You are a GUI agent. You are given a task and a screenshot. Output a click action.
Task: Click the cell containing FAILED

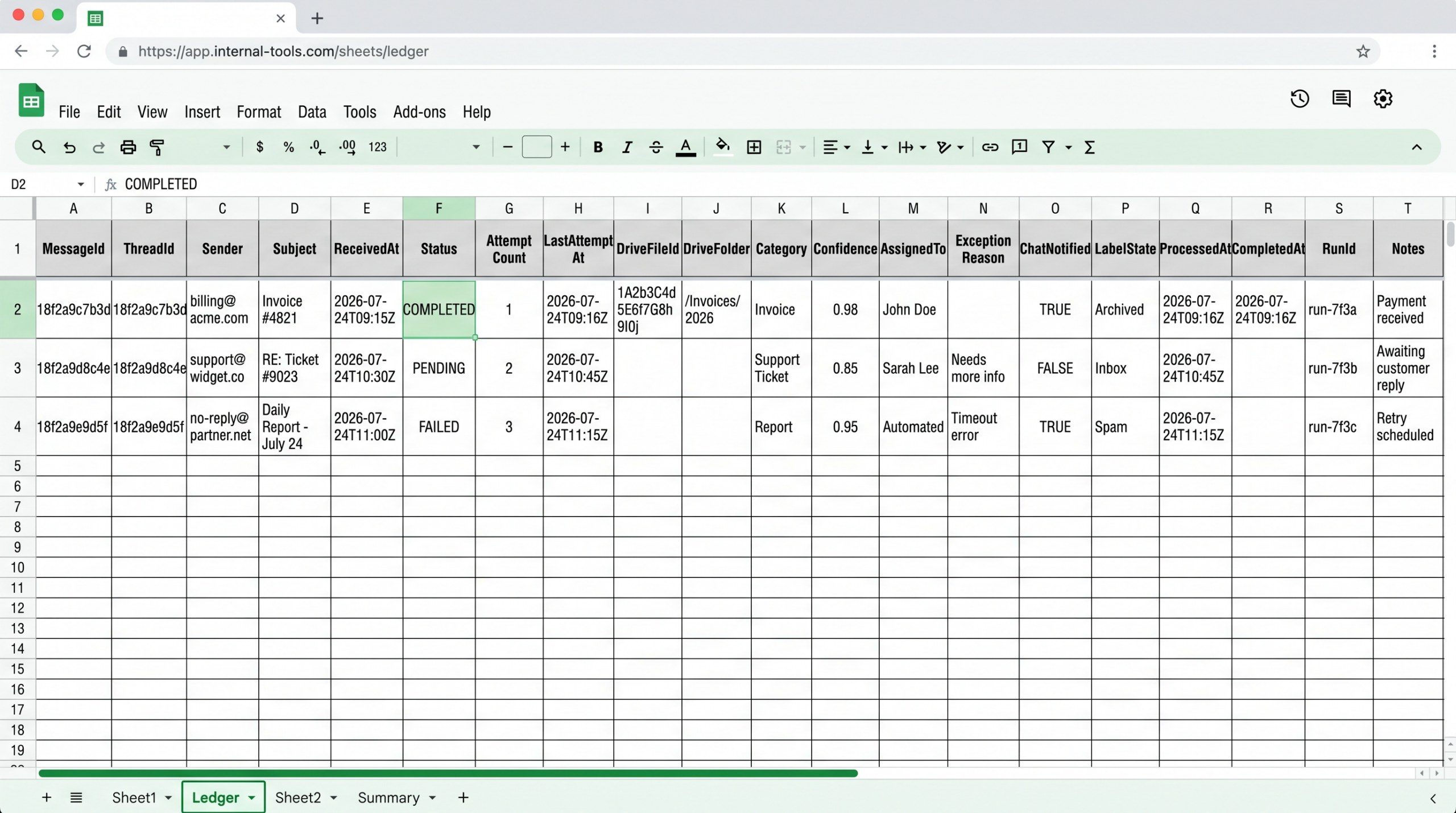click(x=439, y=427)
